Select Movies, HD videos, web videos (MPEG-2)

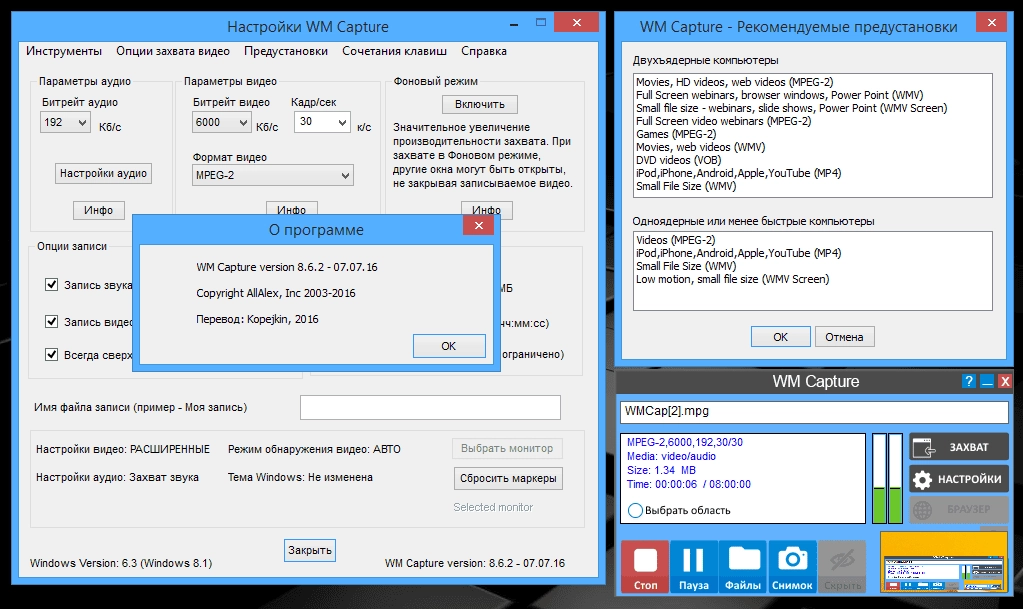point(735,82)
